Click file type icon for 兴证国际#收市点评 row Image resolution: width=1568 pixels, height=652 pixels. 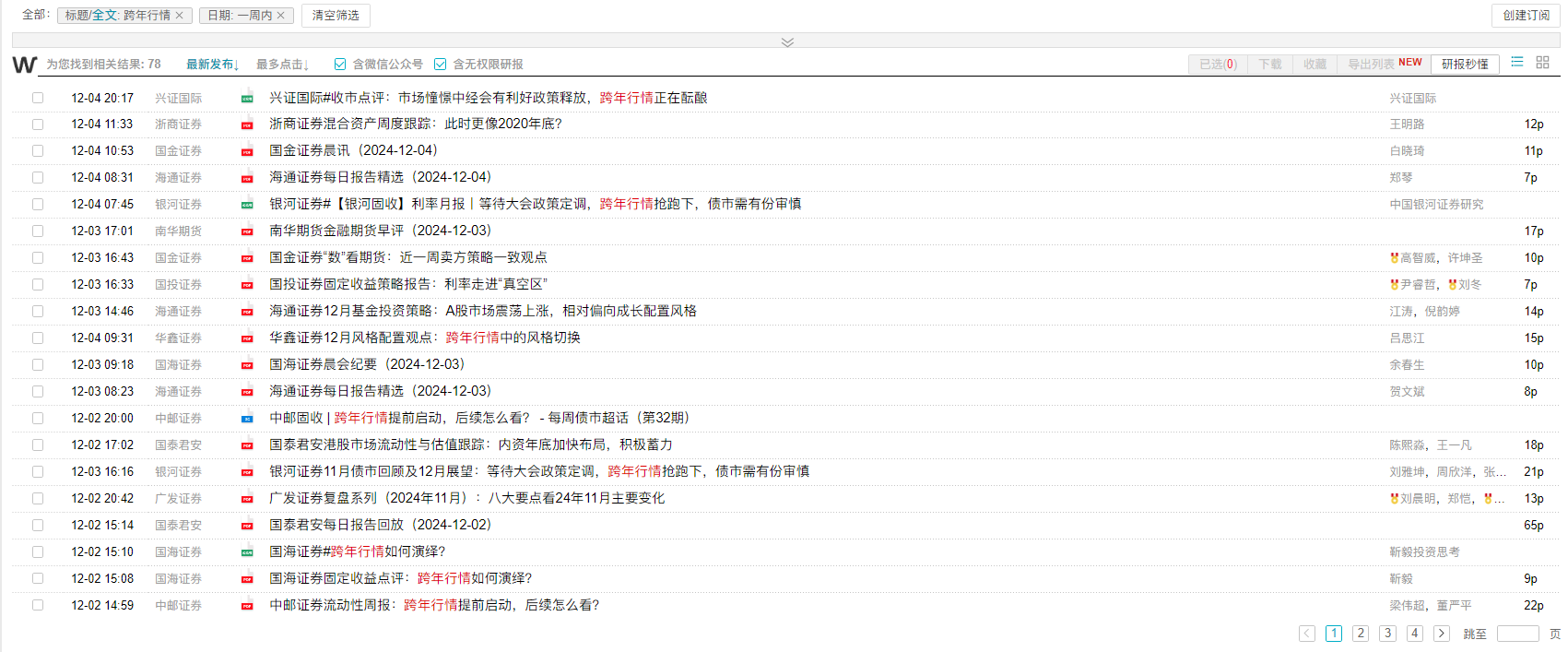[x=247, y=99]
